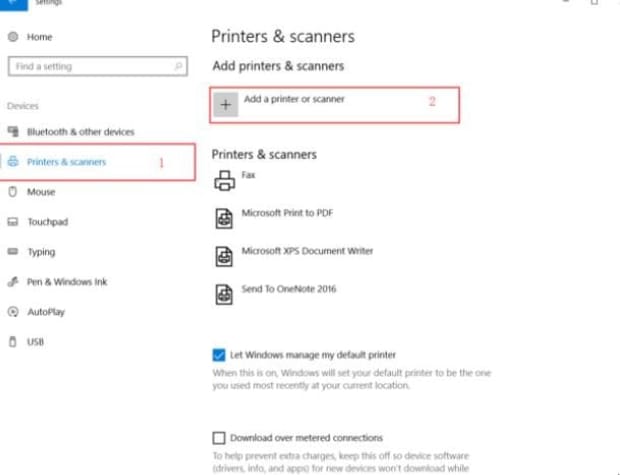This screenshot has width=620, height=475.
Task: Go to Mouse settings
Action: coord(41,192)
